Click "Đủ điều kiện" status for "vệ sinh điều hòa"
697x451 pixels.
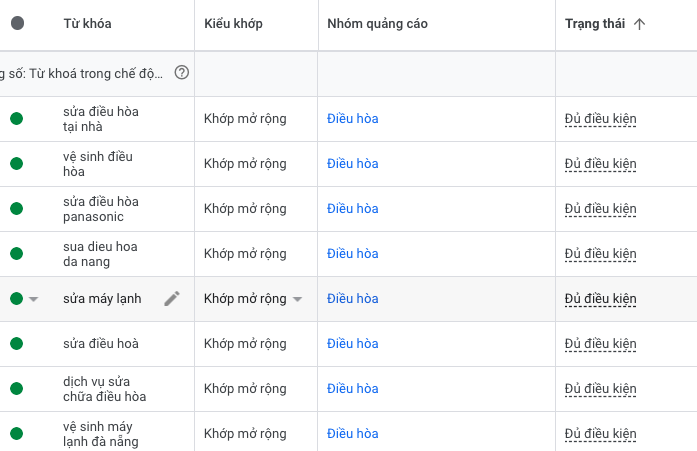[600, 164]
